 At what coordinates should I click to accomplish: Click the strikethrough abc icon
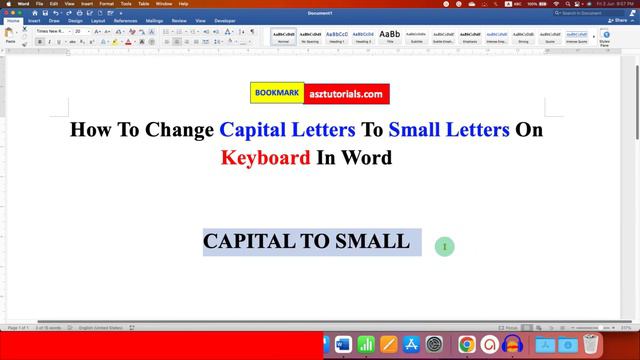coord(73,42)
